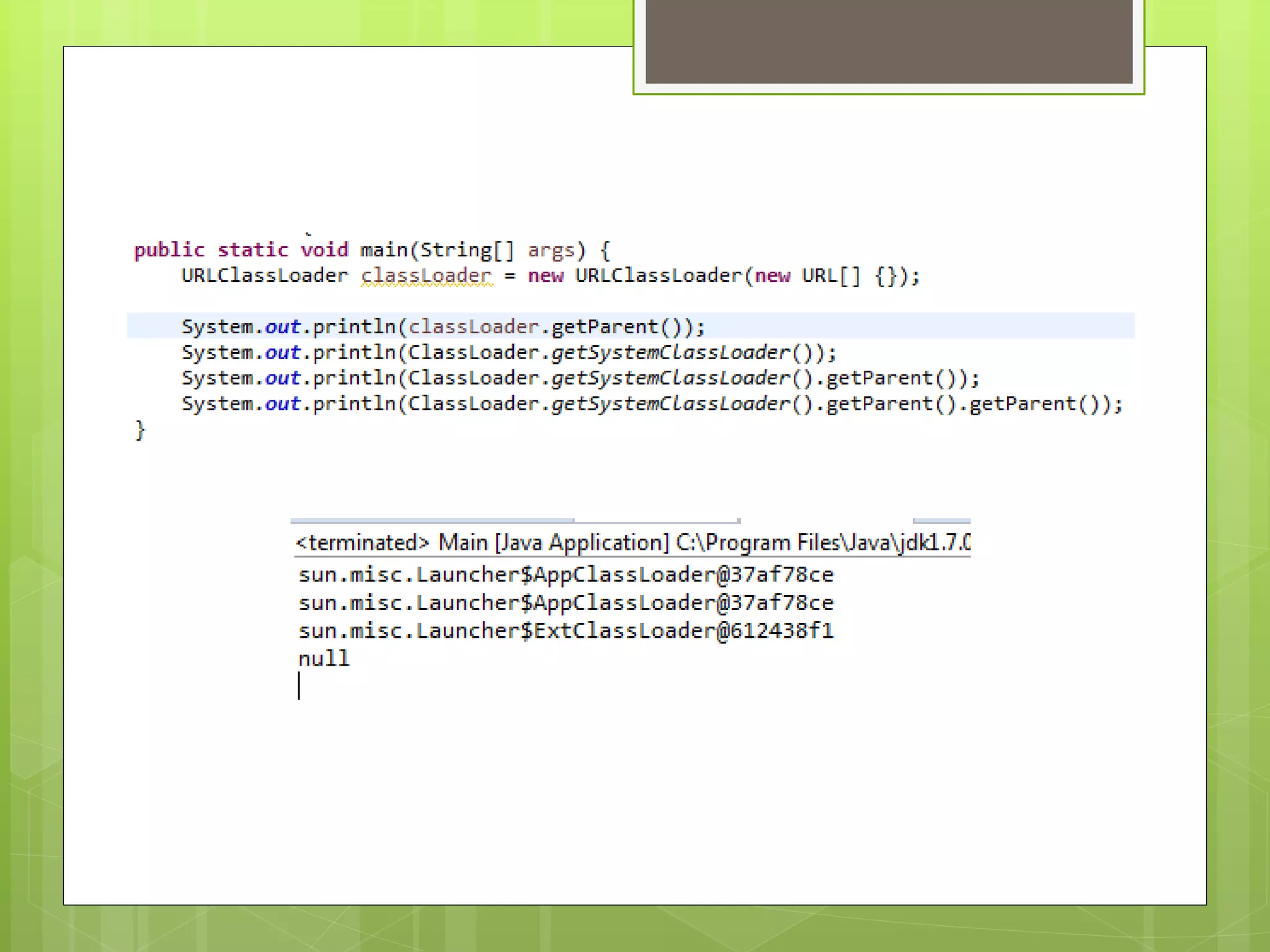Click println line with a single getParent() call
Screen dimensions: 1270x952
580,378
